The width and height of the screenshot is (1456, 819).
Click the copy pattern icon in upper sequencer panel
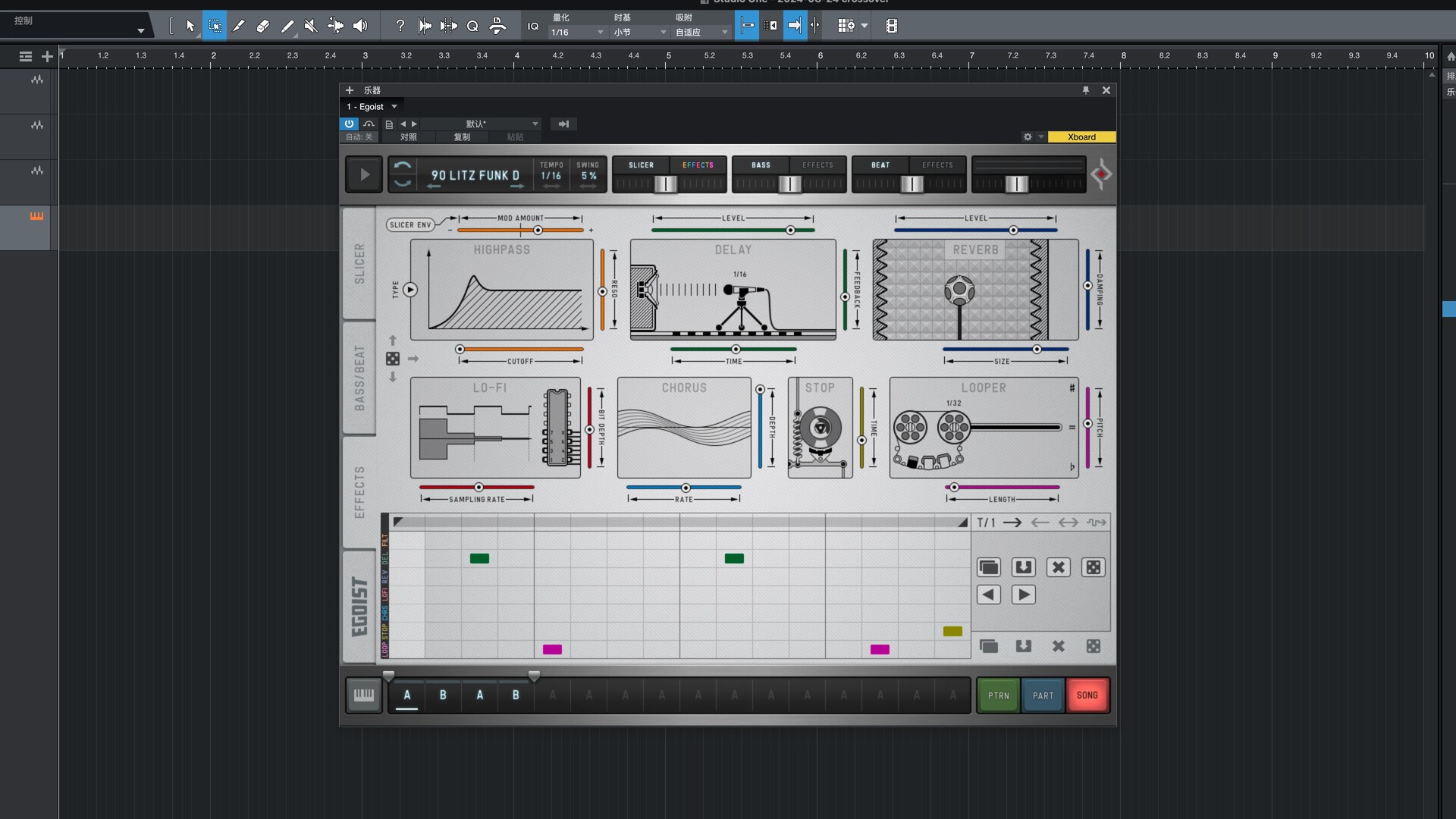coord(989,567)
